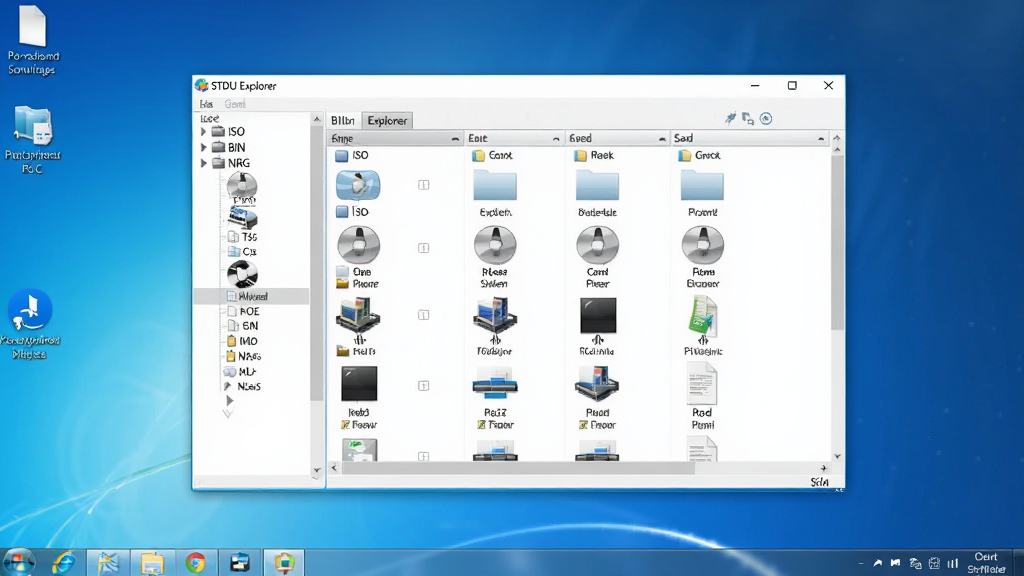
Task: Open the Reek folder row
Action: point(594,155)
